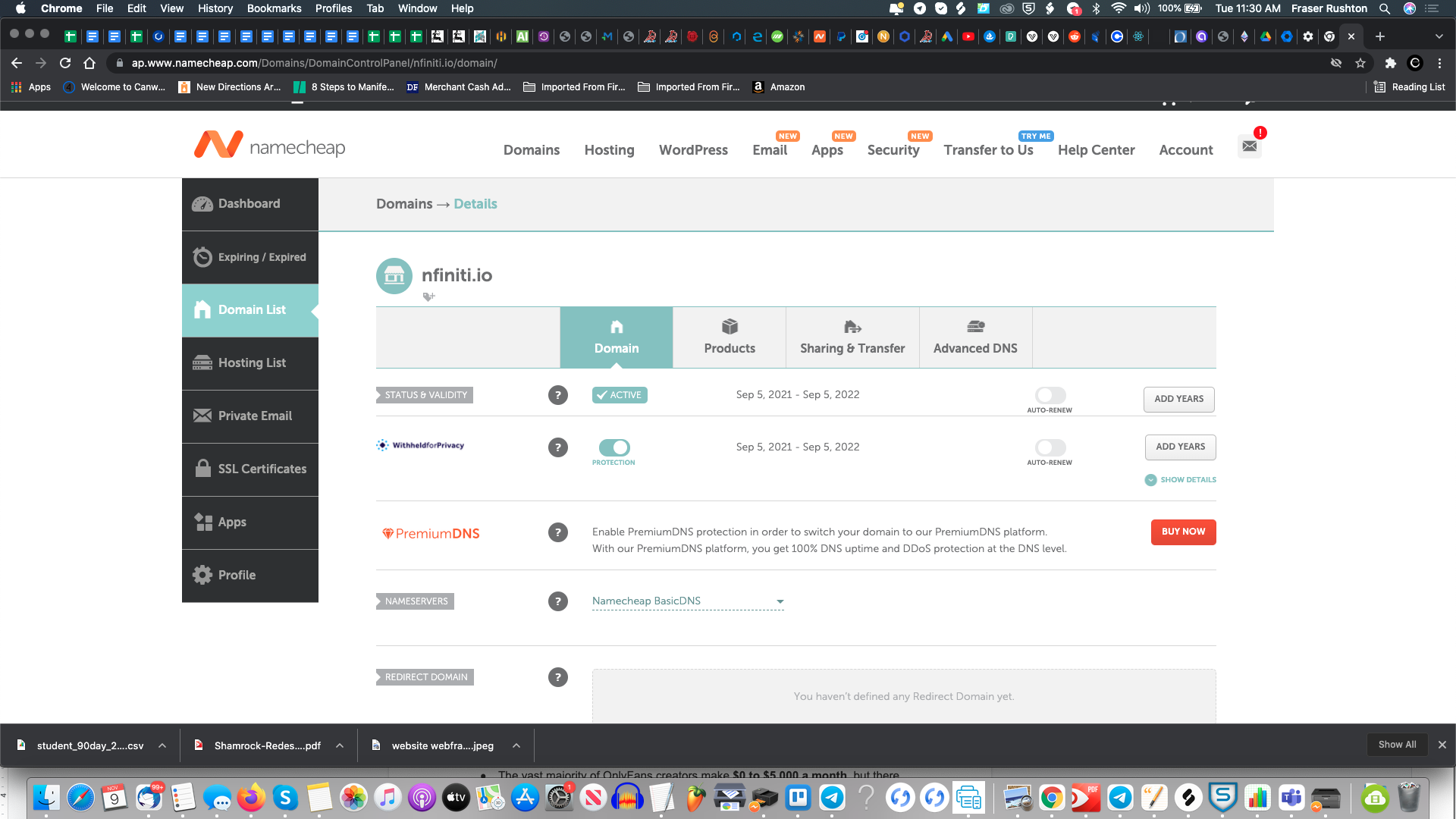Click the Status & Validity help question mark

(559, 395)
